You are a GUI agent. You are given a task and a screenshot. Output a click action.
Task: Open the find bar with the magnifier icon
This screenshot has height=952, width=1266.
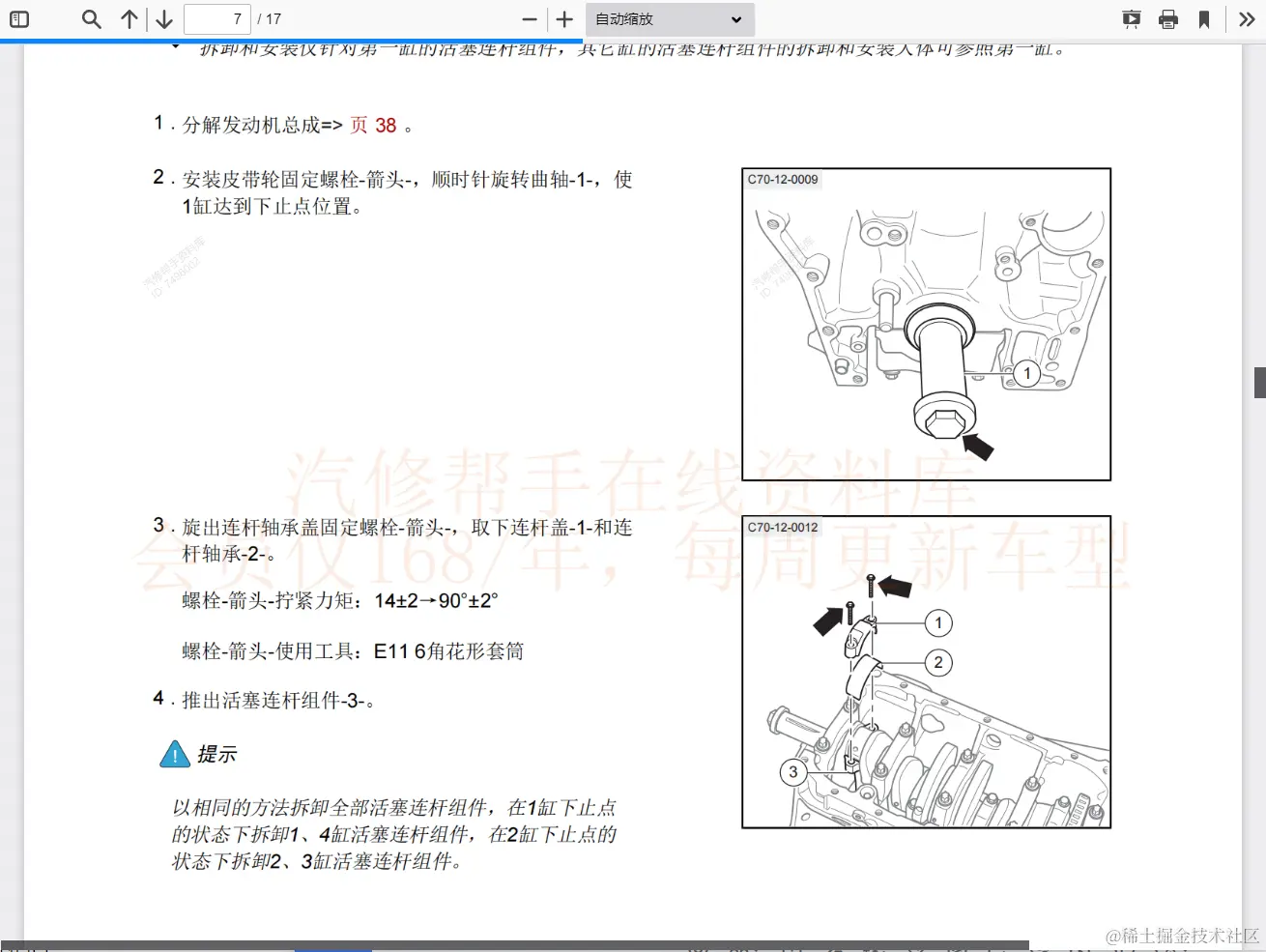(x=90, y=18)
